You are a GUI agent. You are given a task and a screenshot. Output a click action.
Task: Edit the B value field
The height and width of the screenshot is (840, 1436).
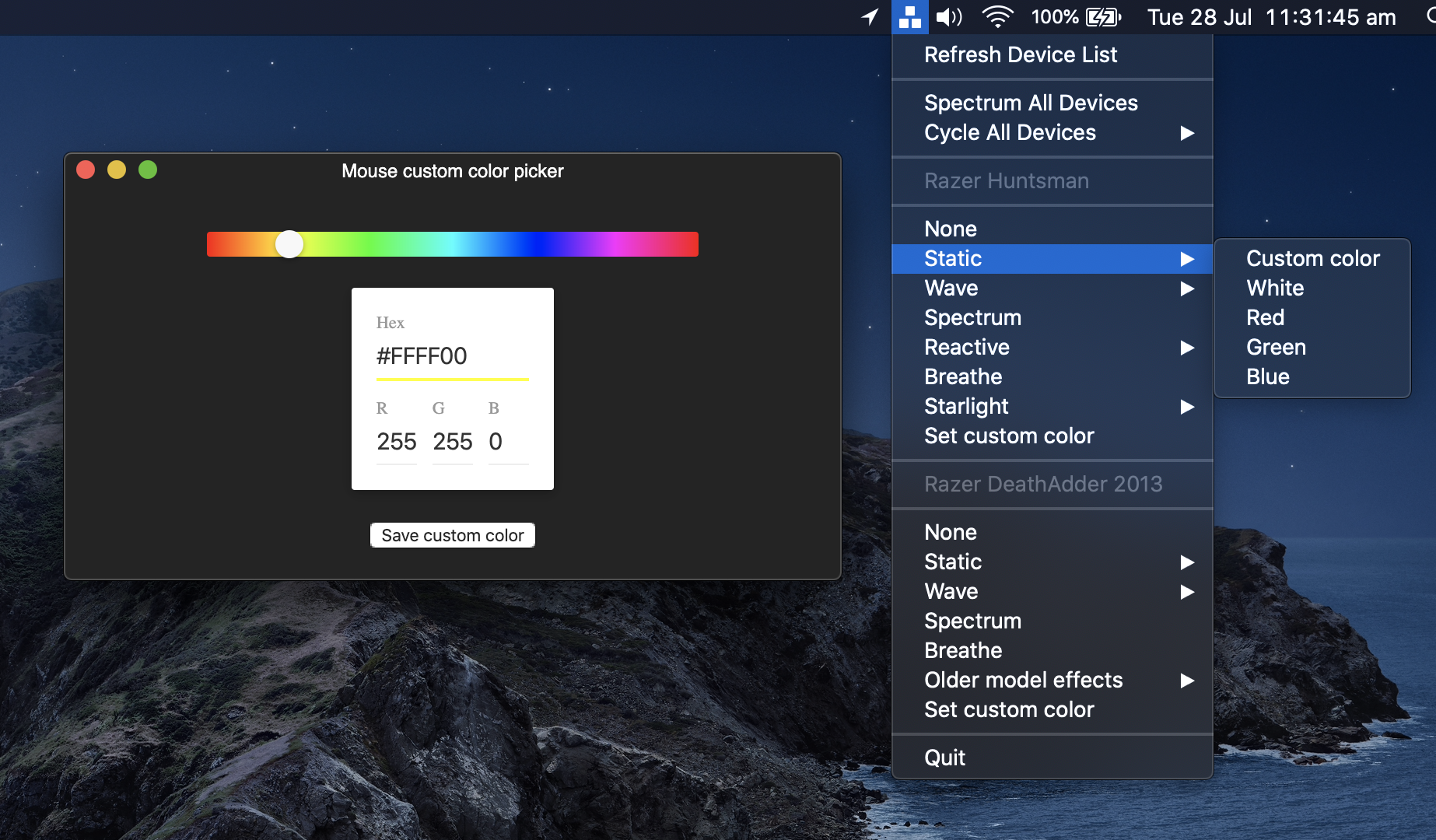pyautogui.click(x=509, y=442)
